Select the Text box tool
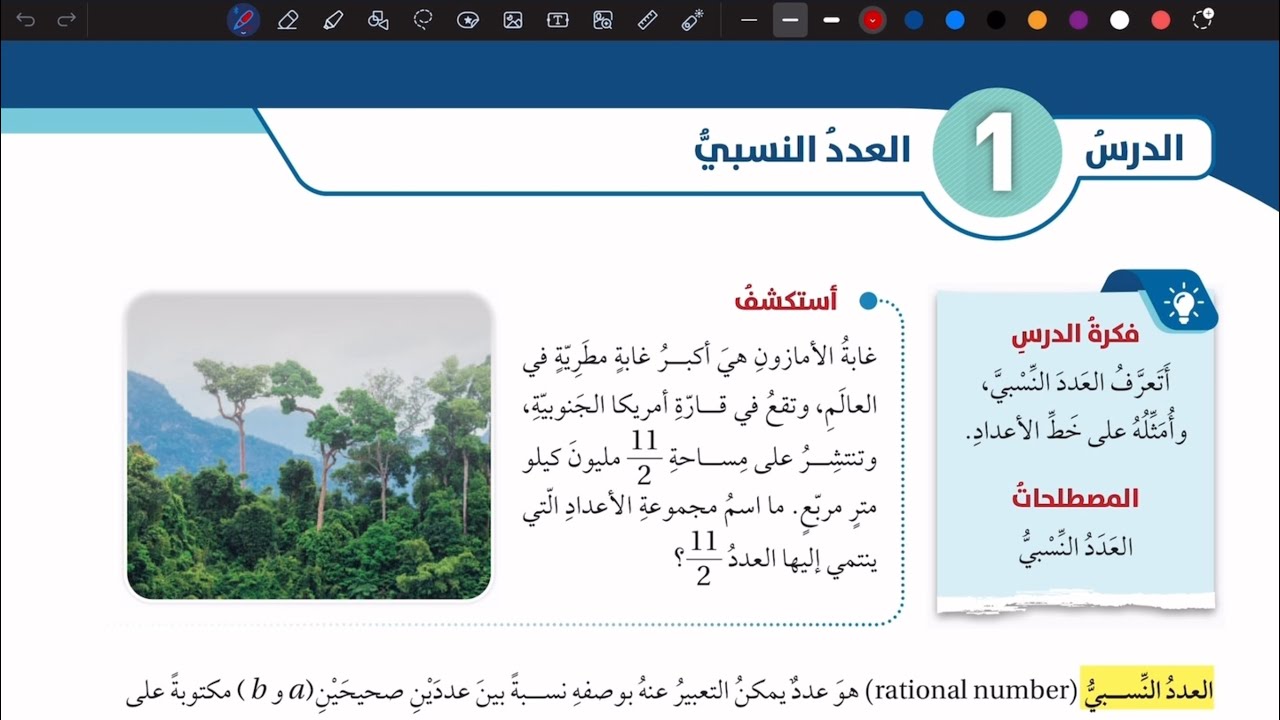The width and height of the screenshot is (1280, 720). point(558,20)
